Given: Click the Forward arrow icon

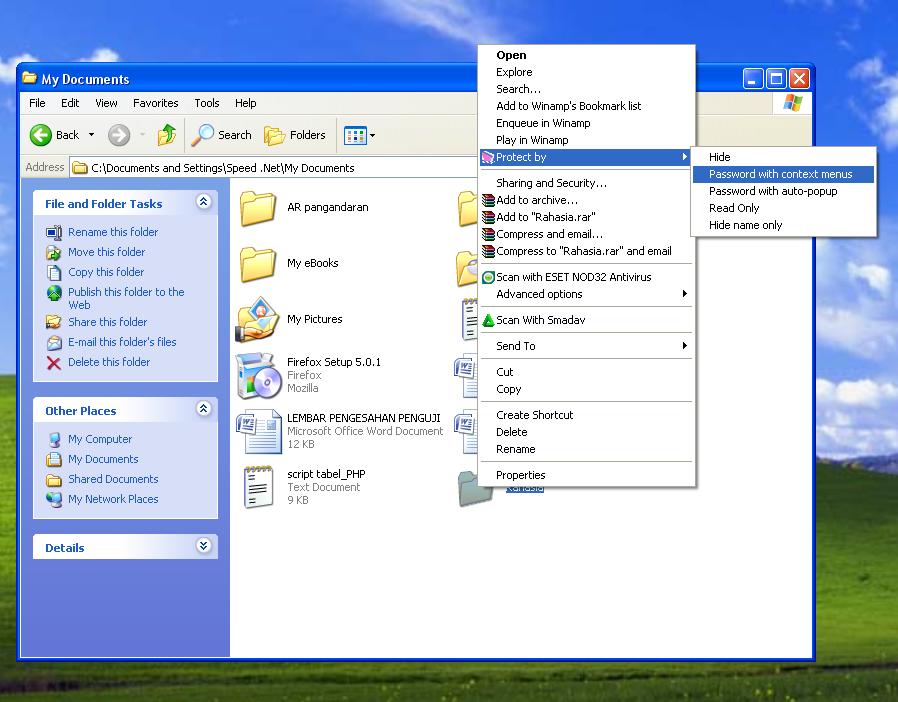Looking at the screenshot, I should pyautogui.click(x=119, y=135).
